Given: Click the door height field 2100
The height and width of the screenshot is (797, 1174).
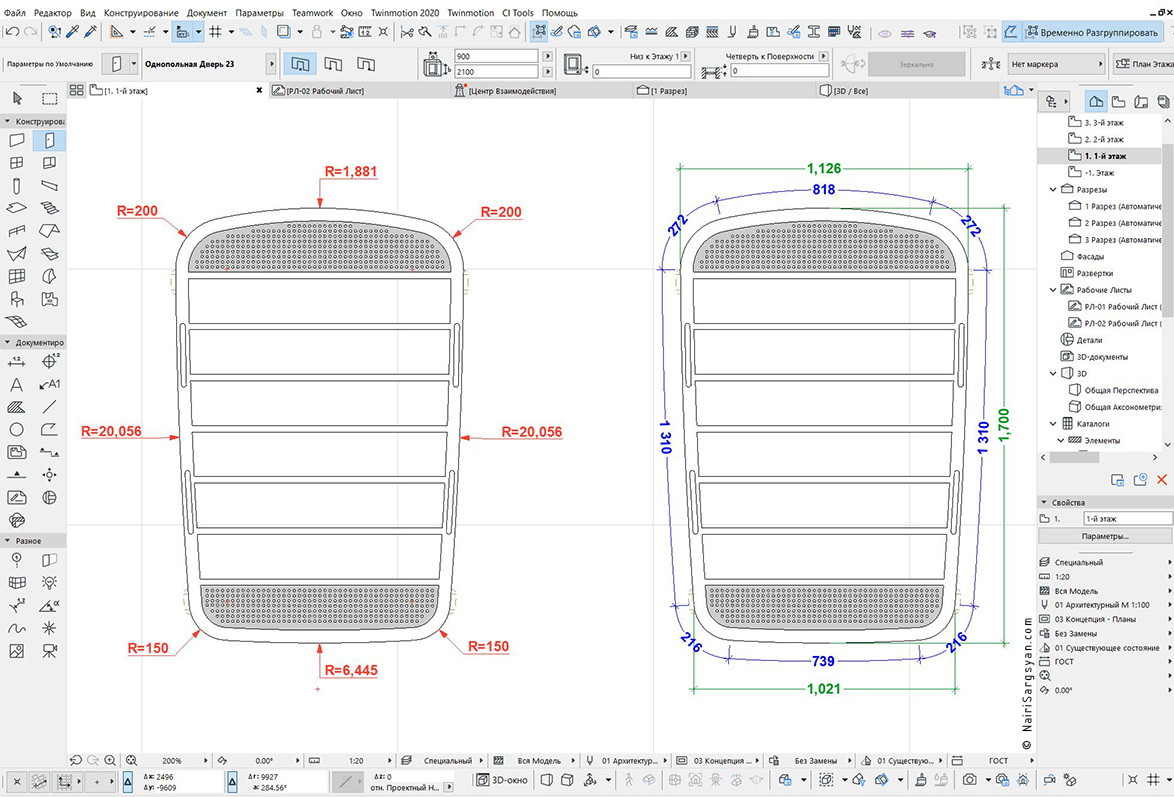Looking at the screenshot, I should click(x=496, y=72).
